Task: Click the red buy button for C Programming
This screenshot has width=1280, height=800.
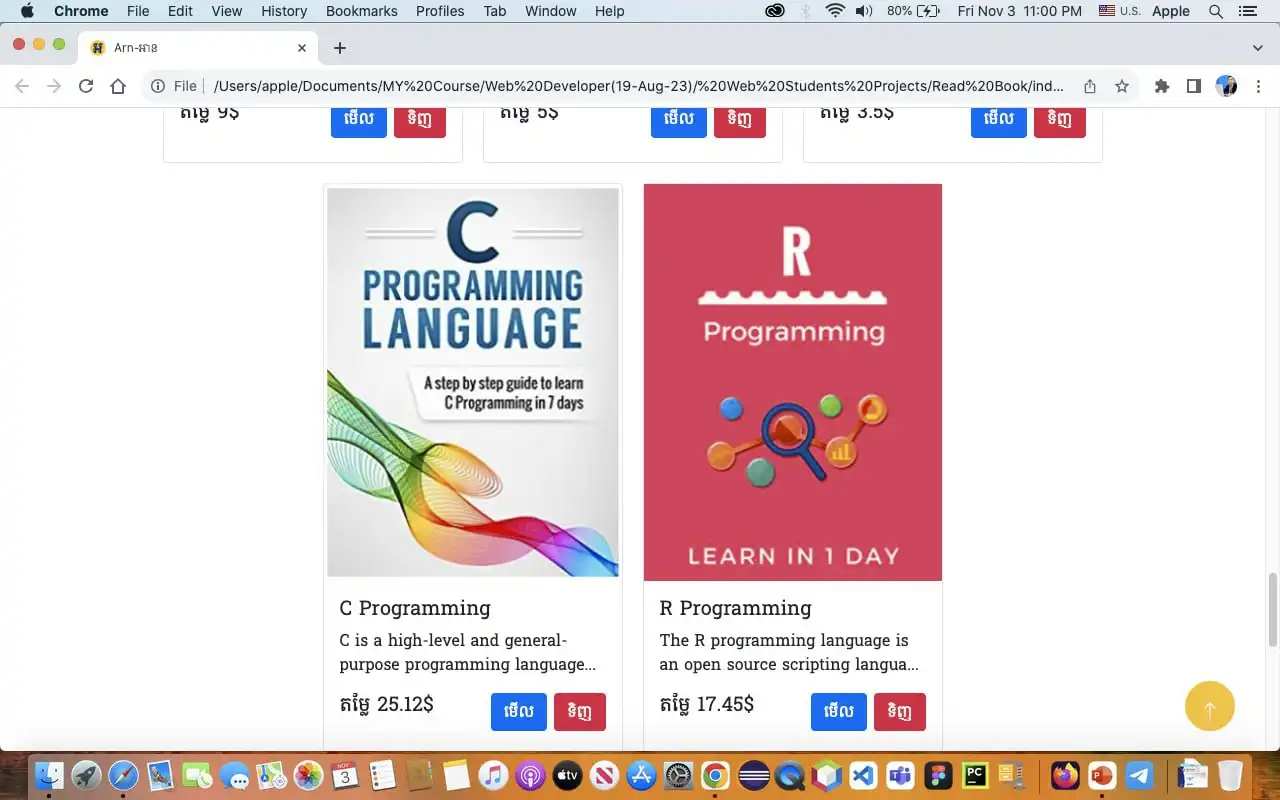Action: pos(580,712)
